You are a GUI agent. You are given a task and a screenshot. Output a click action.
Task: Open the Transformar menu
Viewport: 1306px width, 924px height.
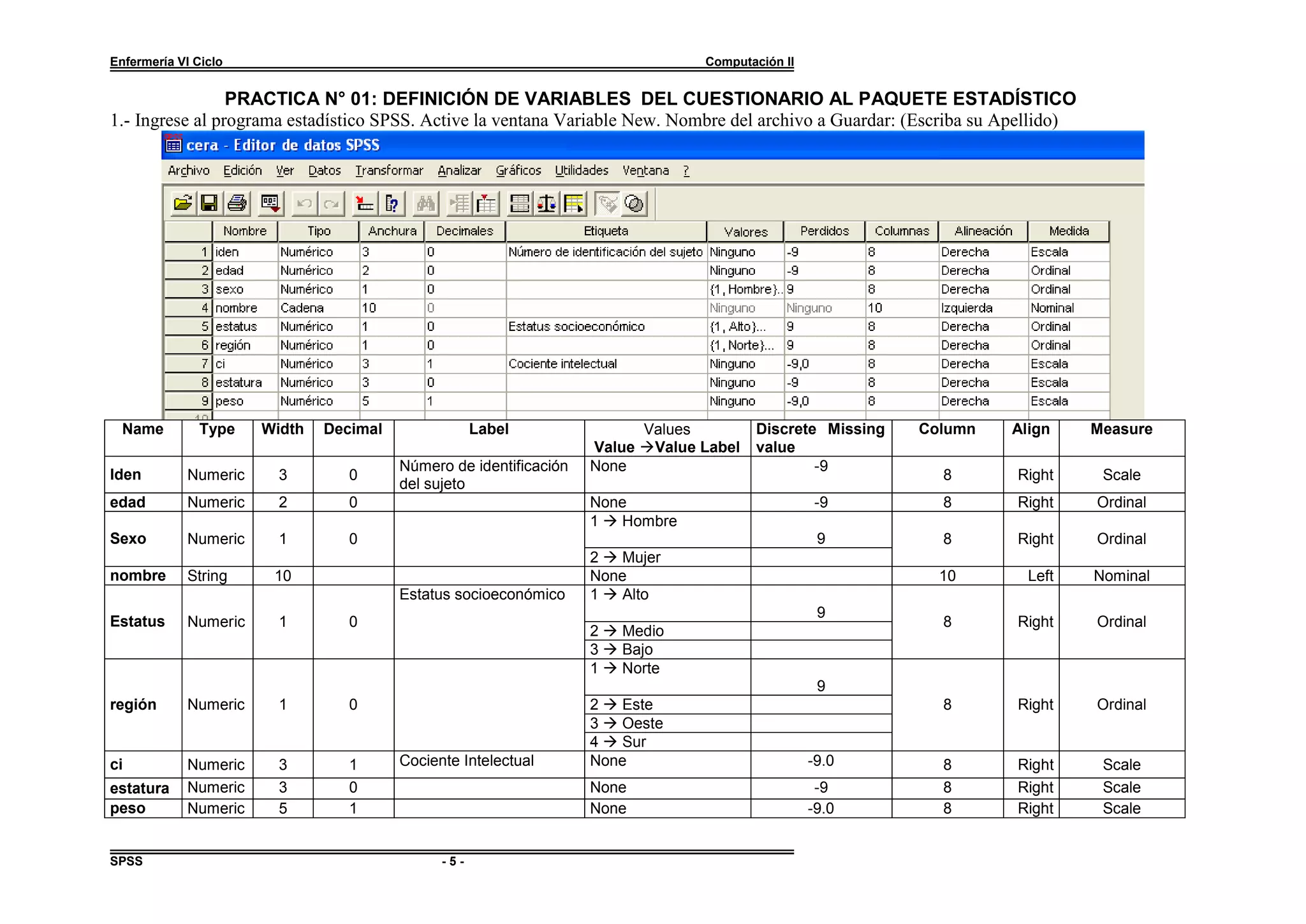tap(389, 170)
